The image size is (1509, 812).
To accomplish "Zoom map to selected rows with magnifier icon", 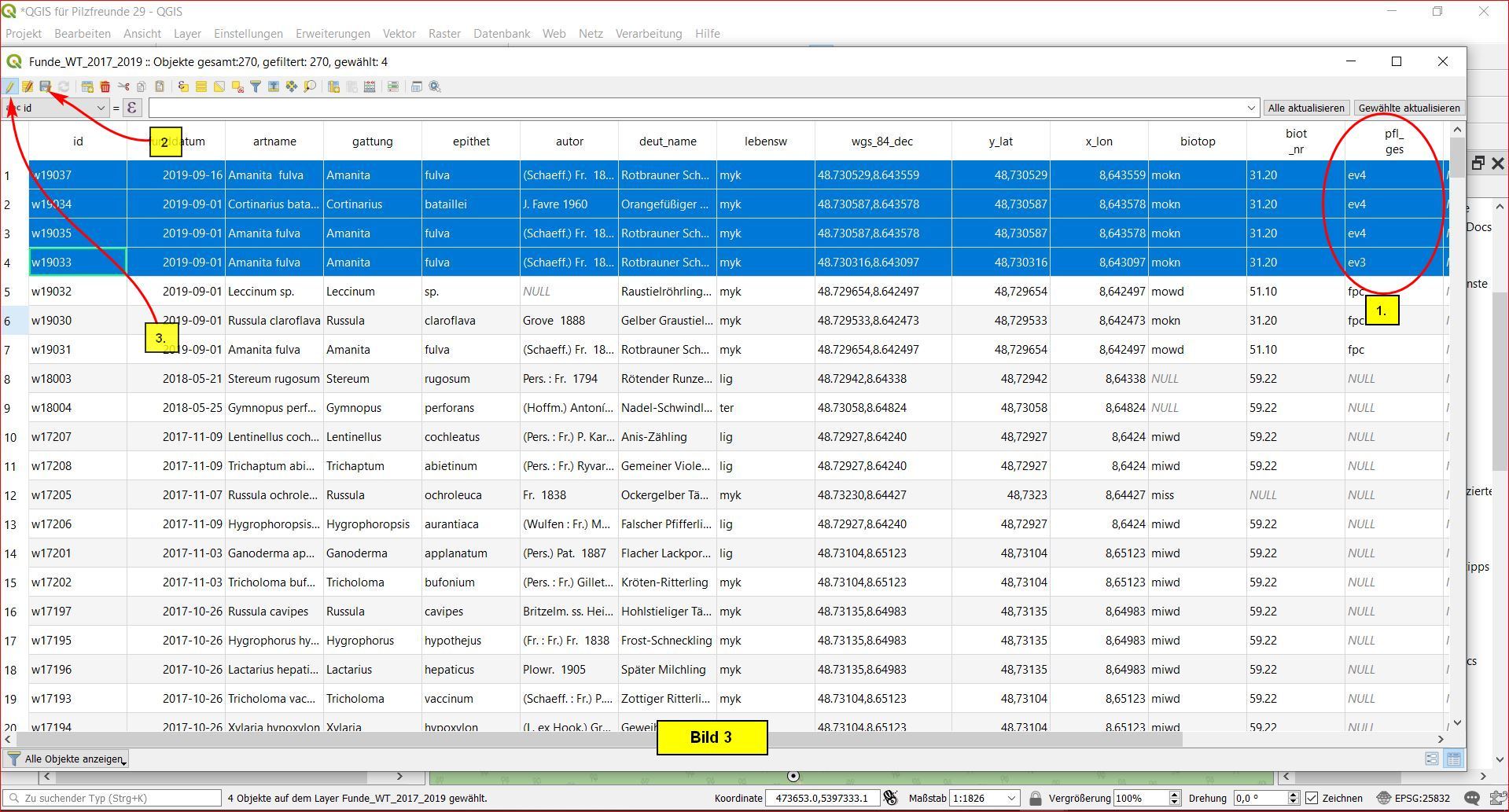I will (310, 86).
